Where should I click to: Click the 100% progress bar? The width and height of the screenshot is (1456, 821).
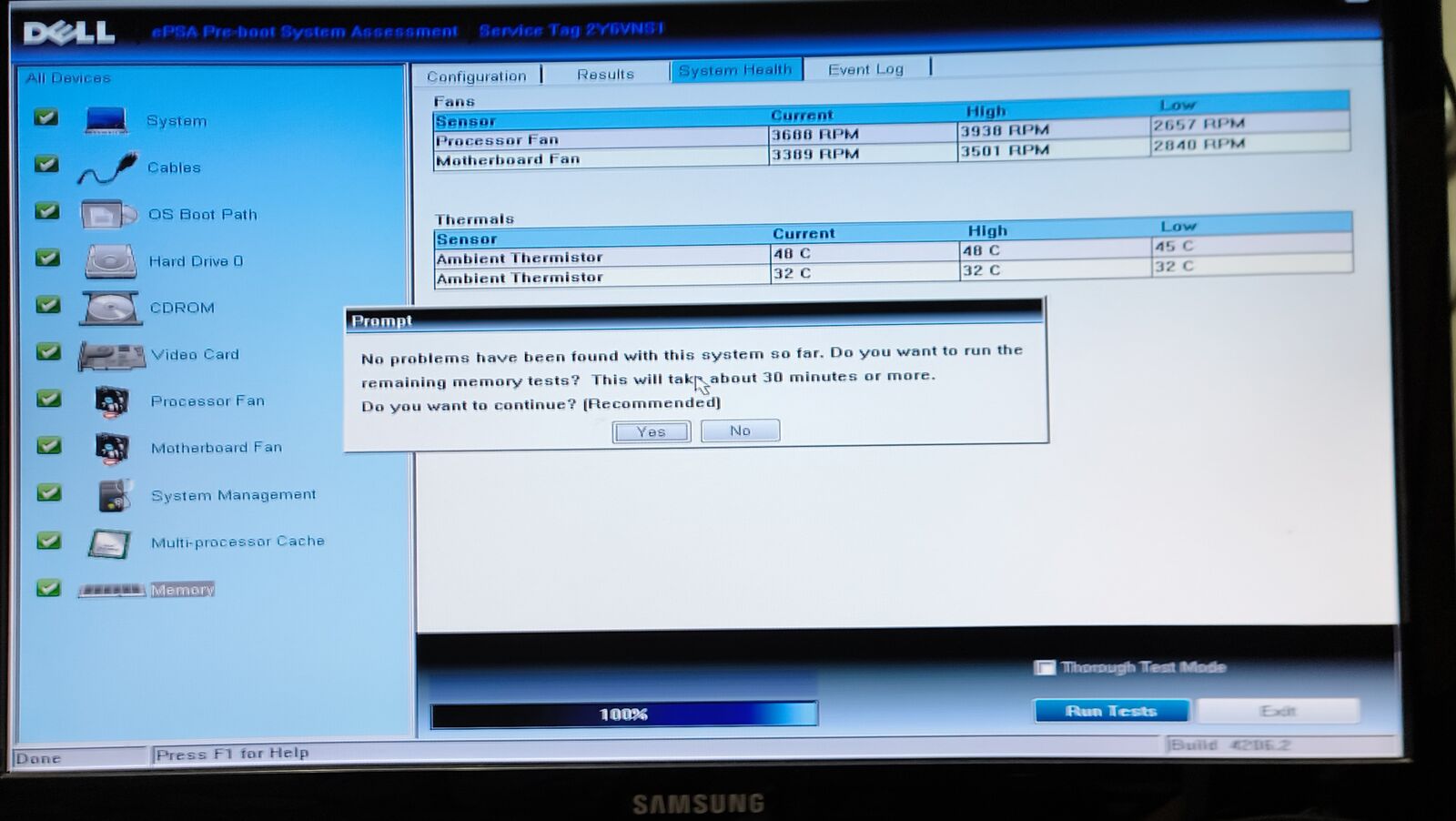tap(623, 715)
